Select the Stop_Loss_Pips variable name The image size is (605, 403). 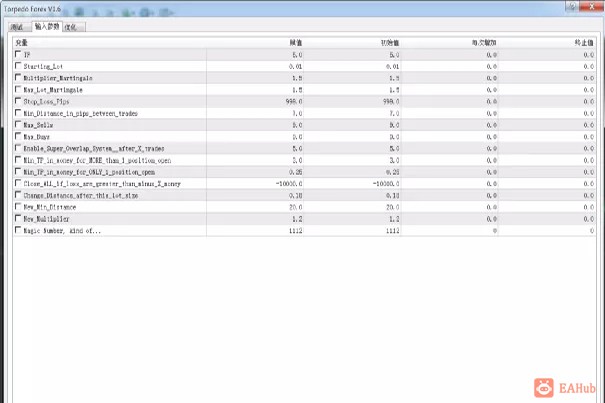[46, 102]
